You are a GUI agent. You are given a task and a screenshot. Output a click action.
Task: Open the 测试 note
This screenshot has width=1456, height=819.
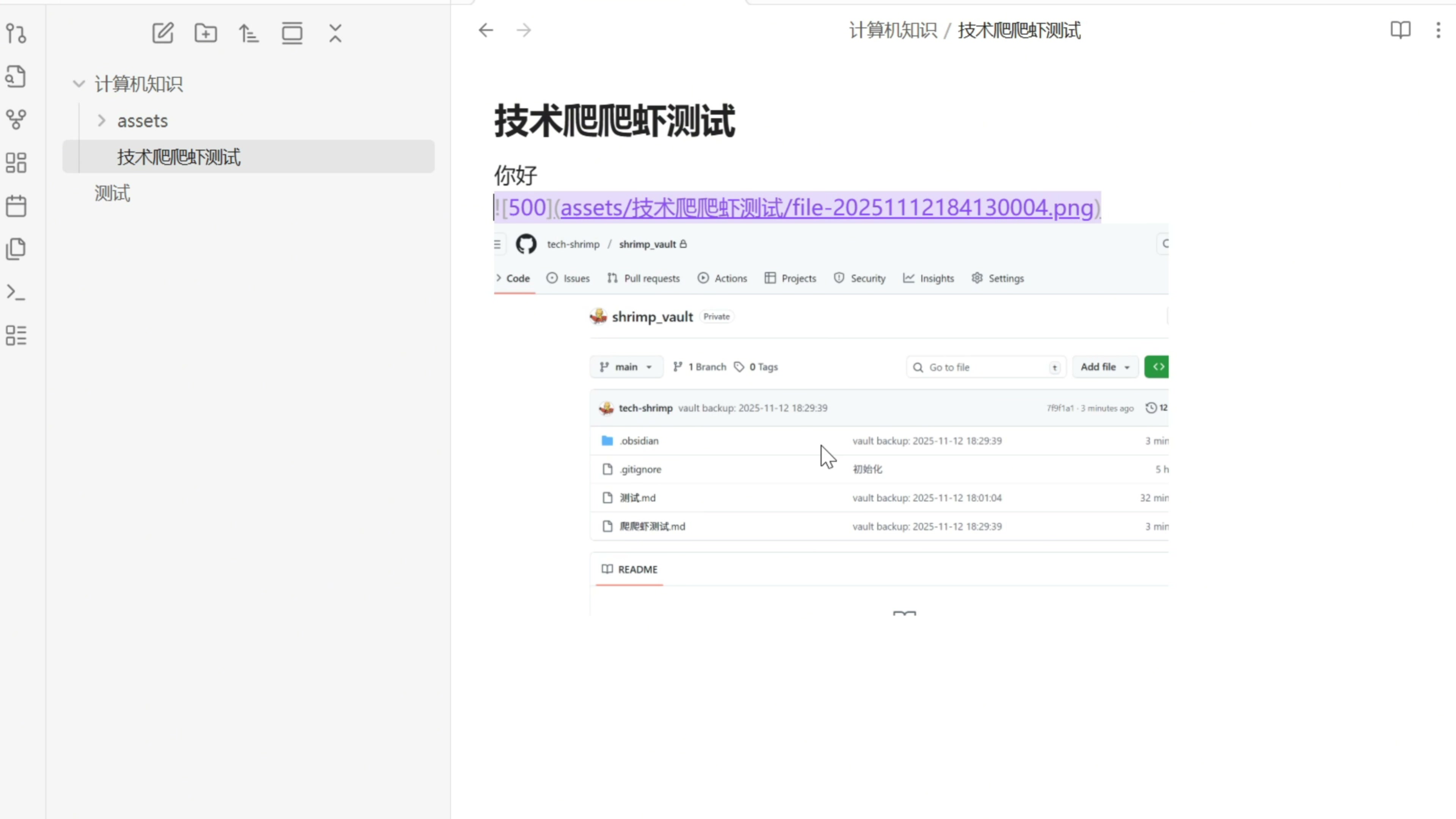pos(113,193)
